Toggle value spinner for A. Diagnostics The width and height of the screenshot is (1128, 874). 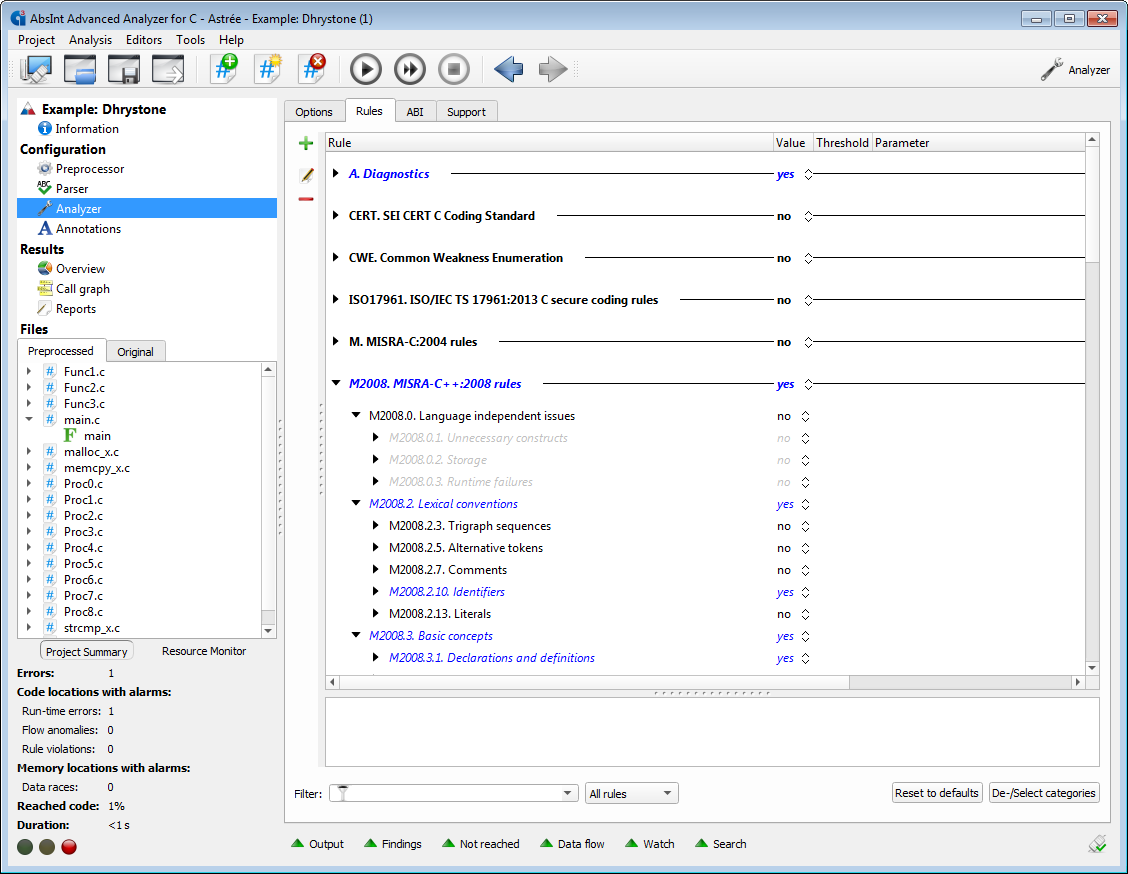(x=809, y=174)
